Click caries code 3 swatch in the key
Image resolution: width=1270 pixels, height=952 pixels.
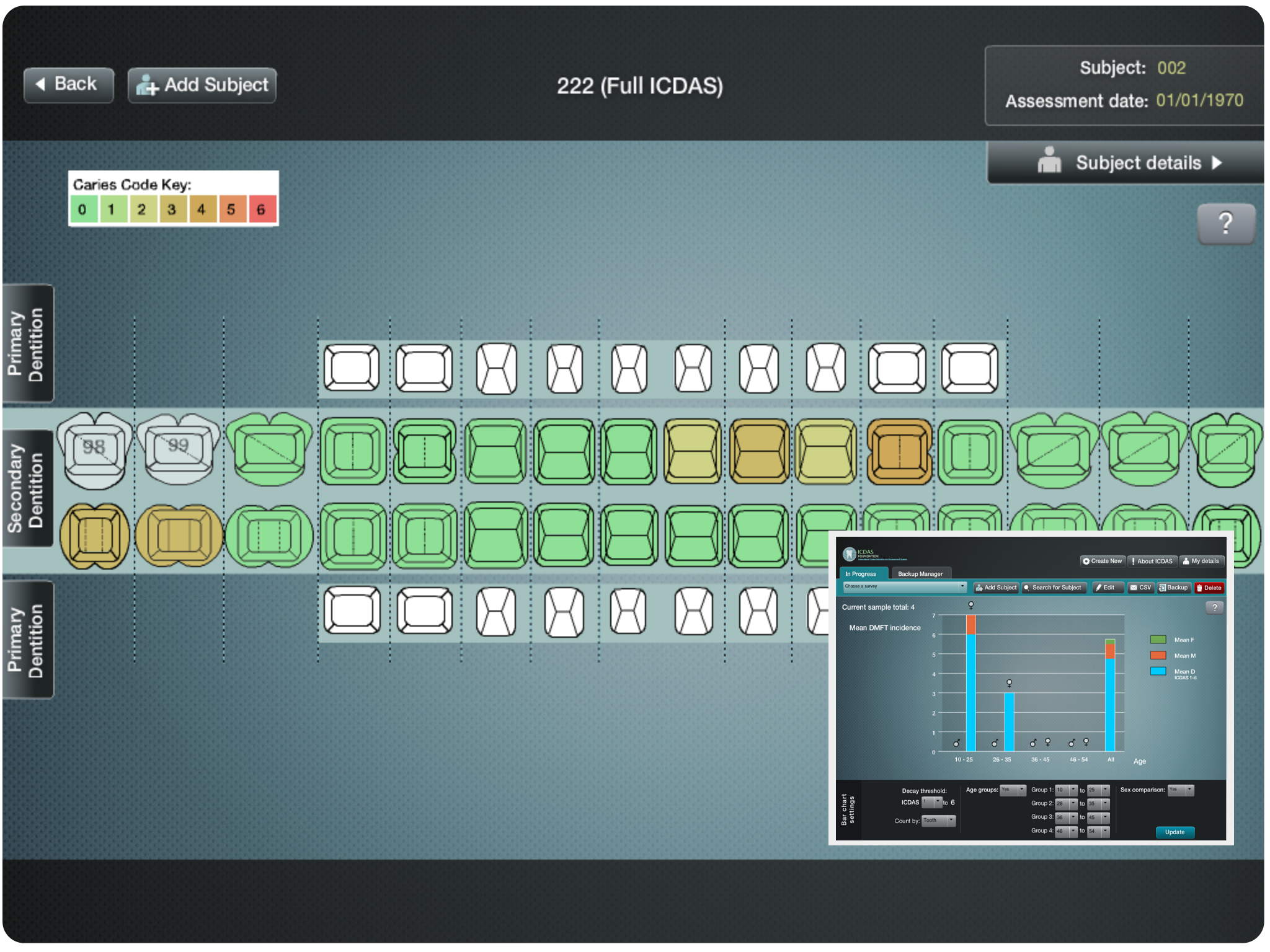point(172,209)
